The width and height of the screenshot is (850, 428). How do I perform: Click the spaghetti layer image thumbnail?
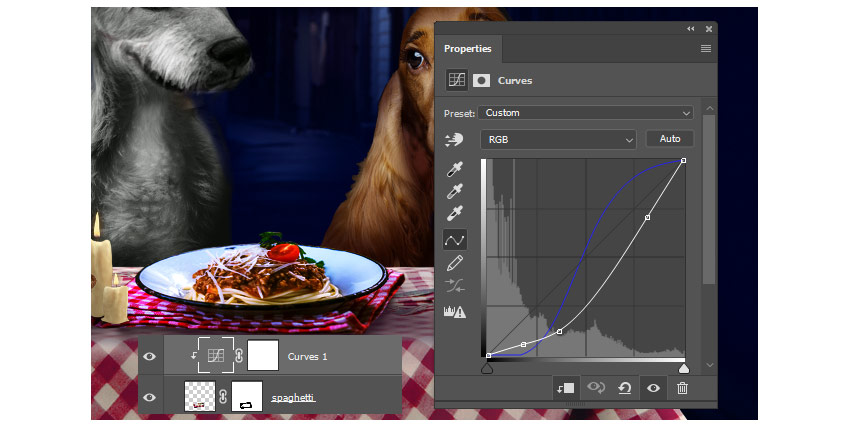tap(200, 396)
